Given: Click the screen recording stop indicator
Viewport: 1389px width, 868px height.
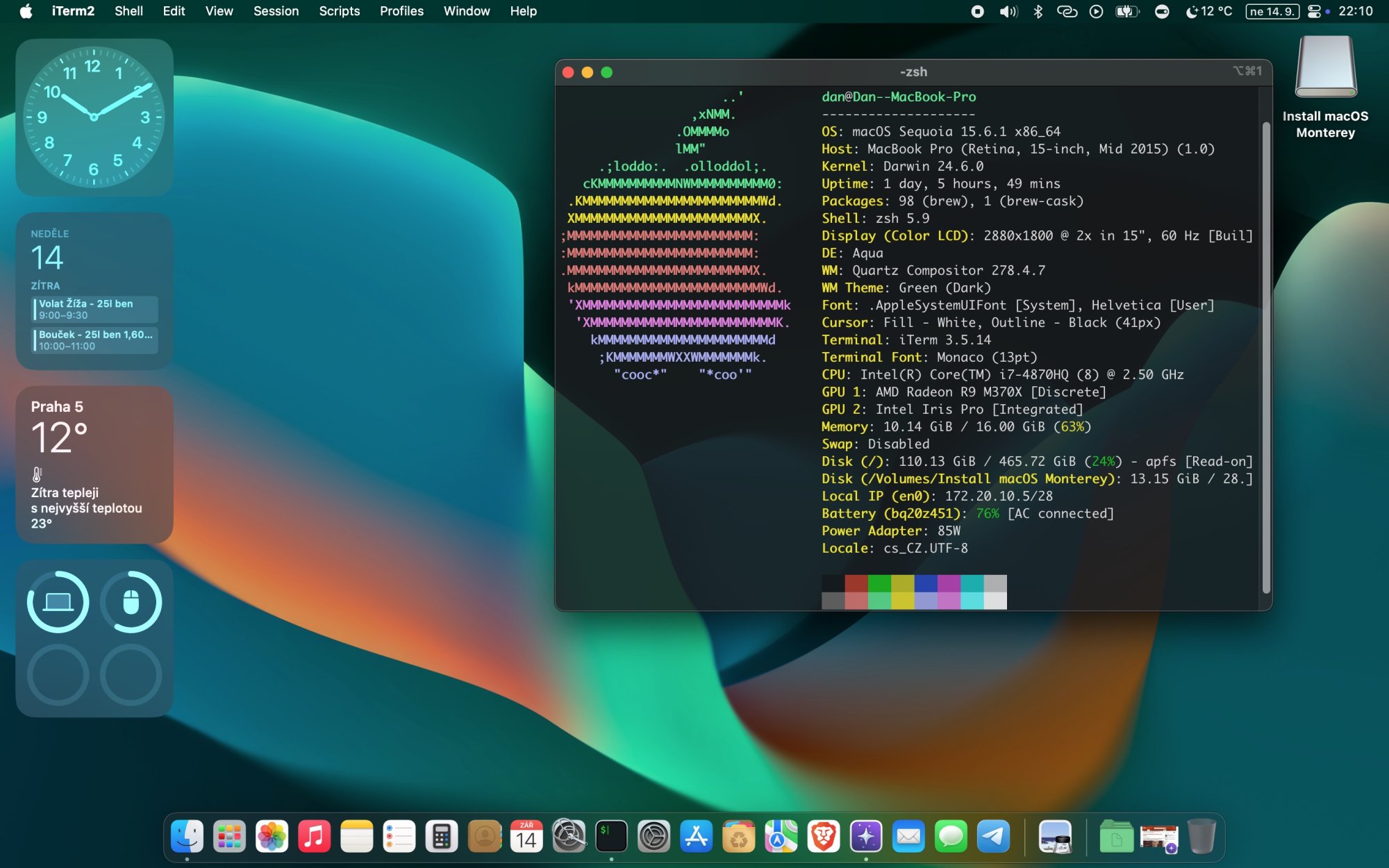Looking at the screenshot, I should click(977, 11).
